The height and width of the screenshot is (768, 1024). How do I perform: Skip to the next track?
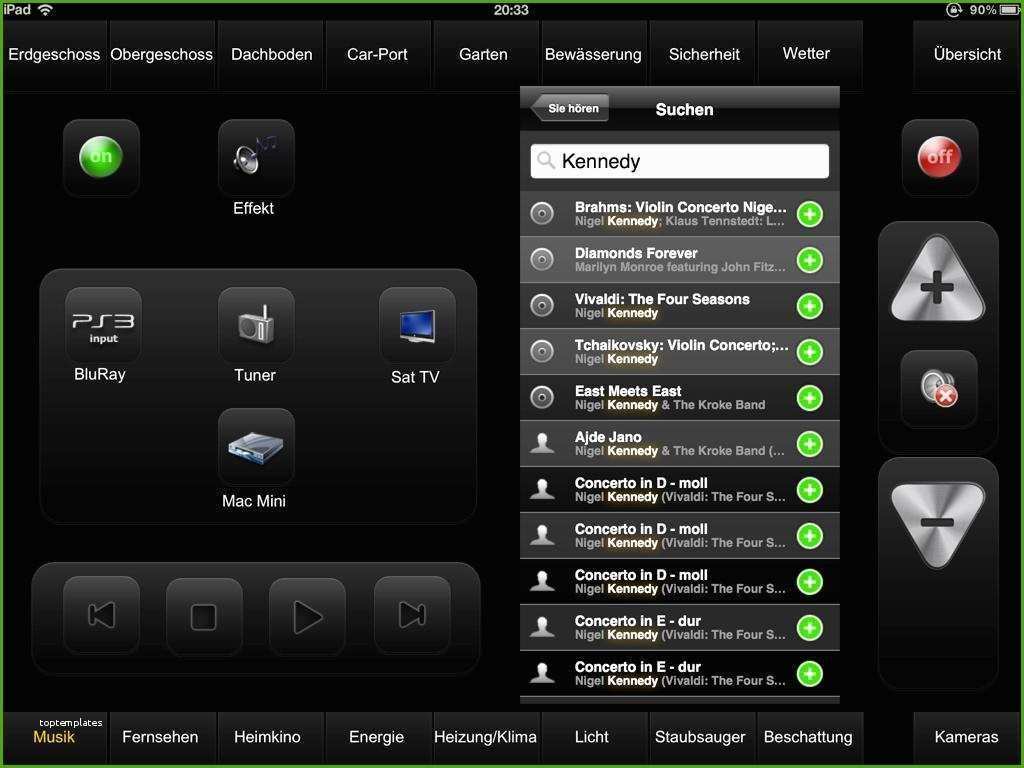pos(412,616)
